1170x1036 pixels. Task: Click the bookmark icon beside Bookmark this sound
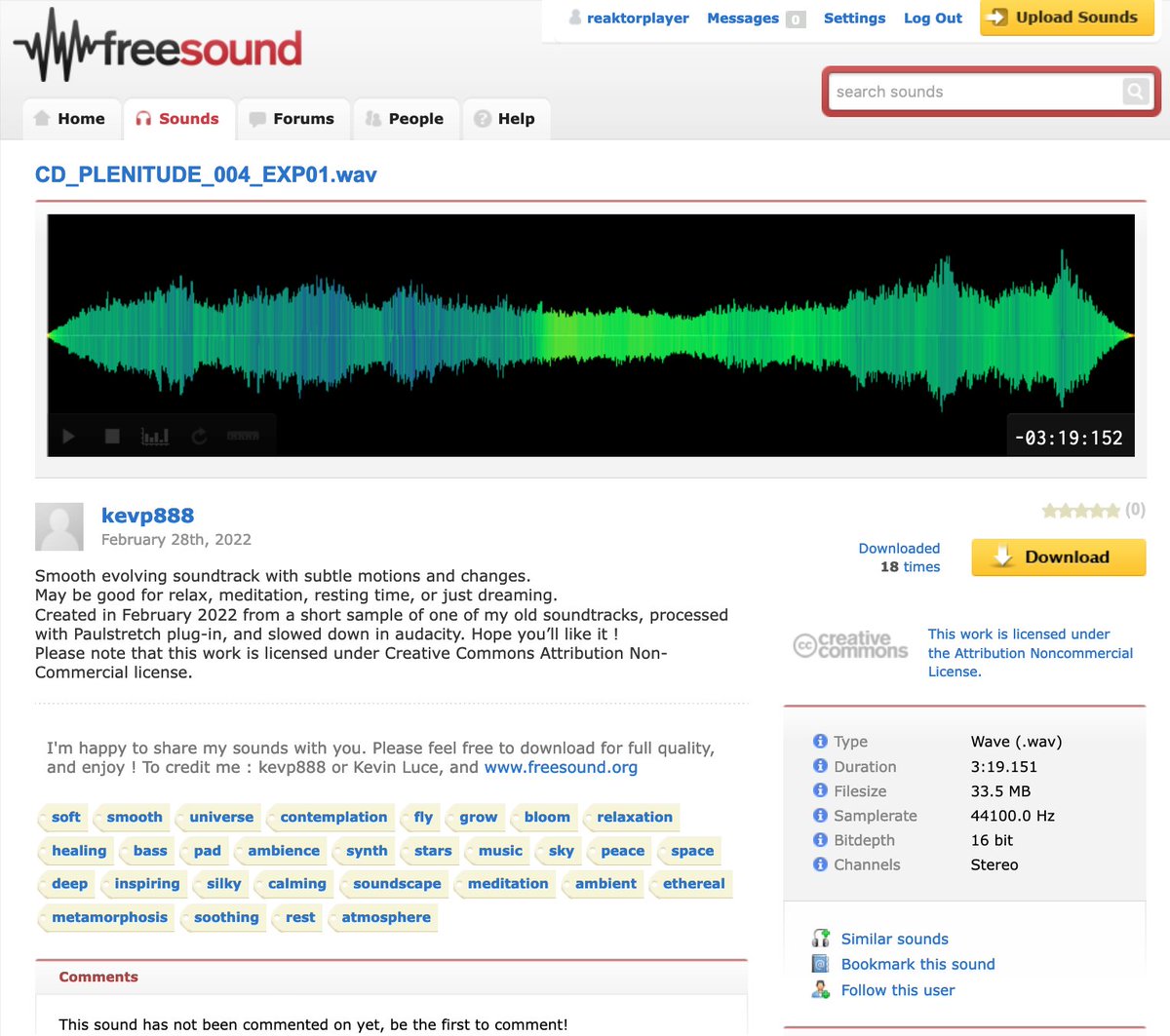coord(821,964)
